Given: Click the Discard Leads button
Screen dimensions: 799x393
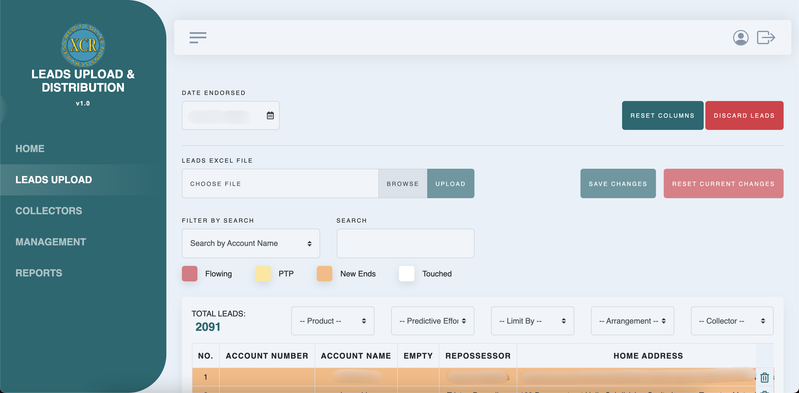Looking at the screenshot, I should (x=744, y=116).
